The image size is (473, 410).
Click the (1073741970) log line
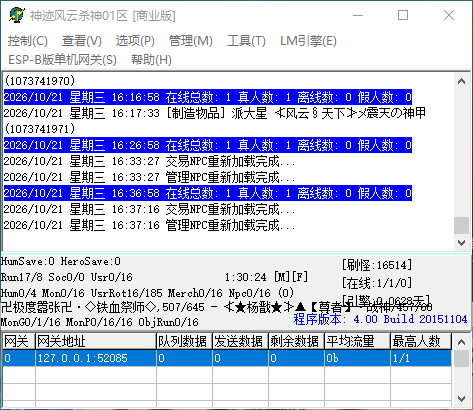click(x=40, y=81)
